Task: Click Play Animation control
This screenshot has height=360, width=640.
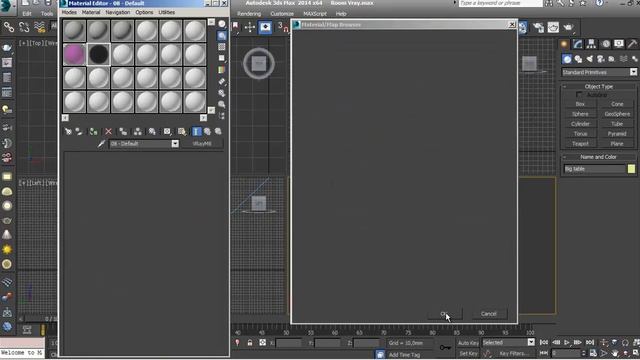Action: (567, 342)
